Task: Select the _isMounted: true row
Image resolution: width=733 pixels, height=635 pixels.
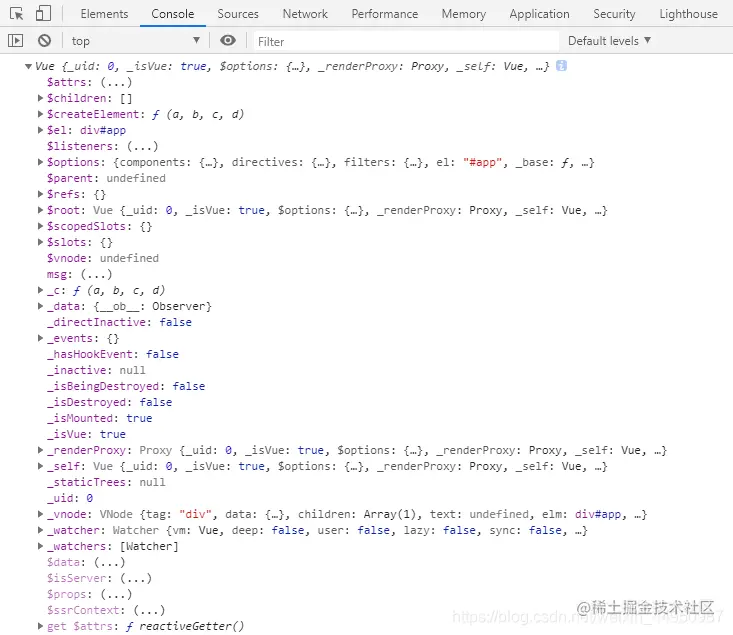Action: [100, 418]
